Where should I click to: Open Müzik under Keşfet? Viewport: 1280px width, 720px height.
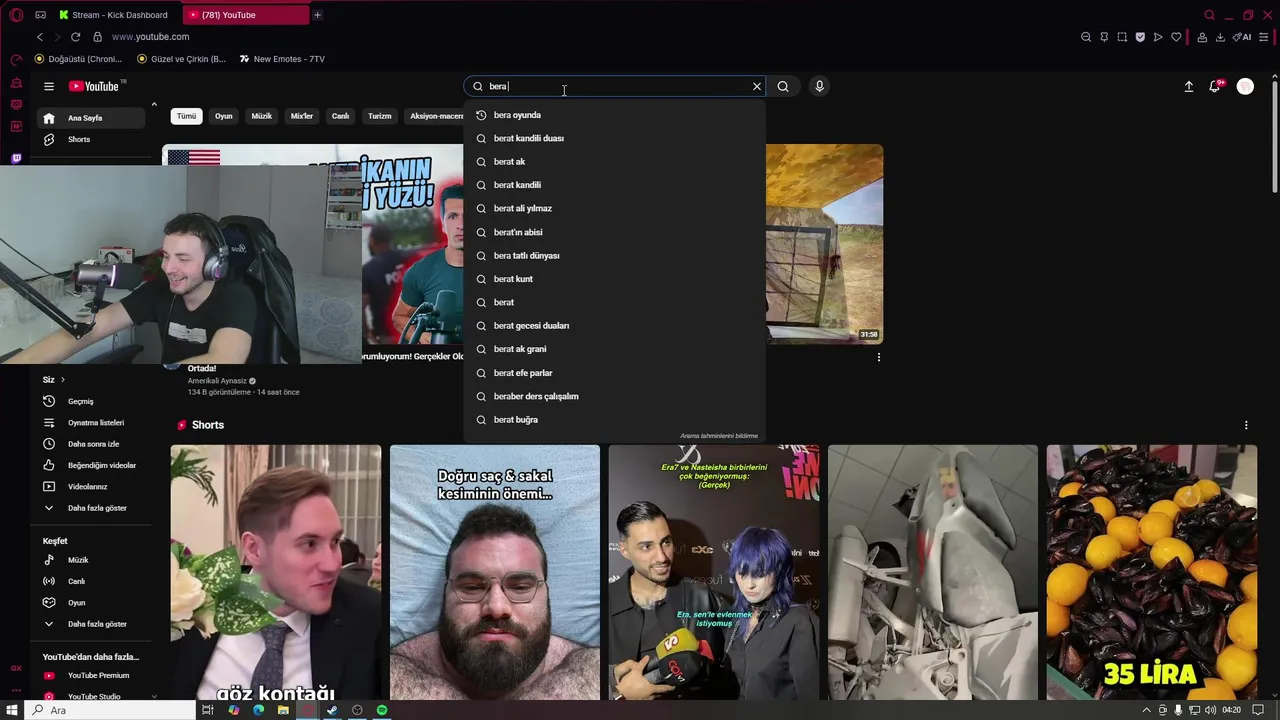point(91,560)
